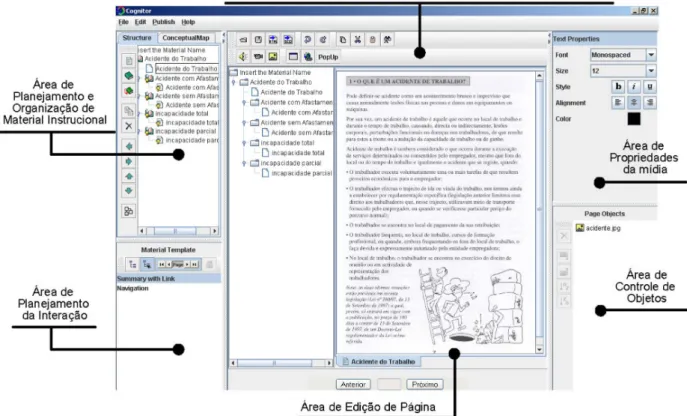Insert video with the camera icon
Viewport: 687px width, 416px height.
tap(258, 57)
